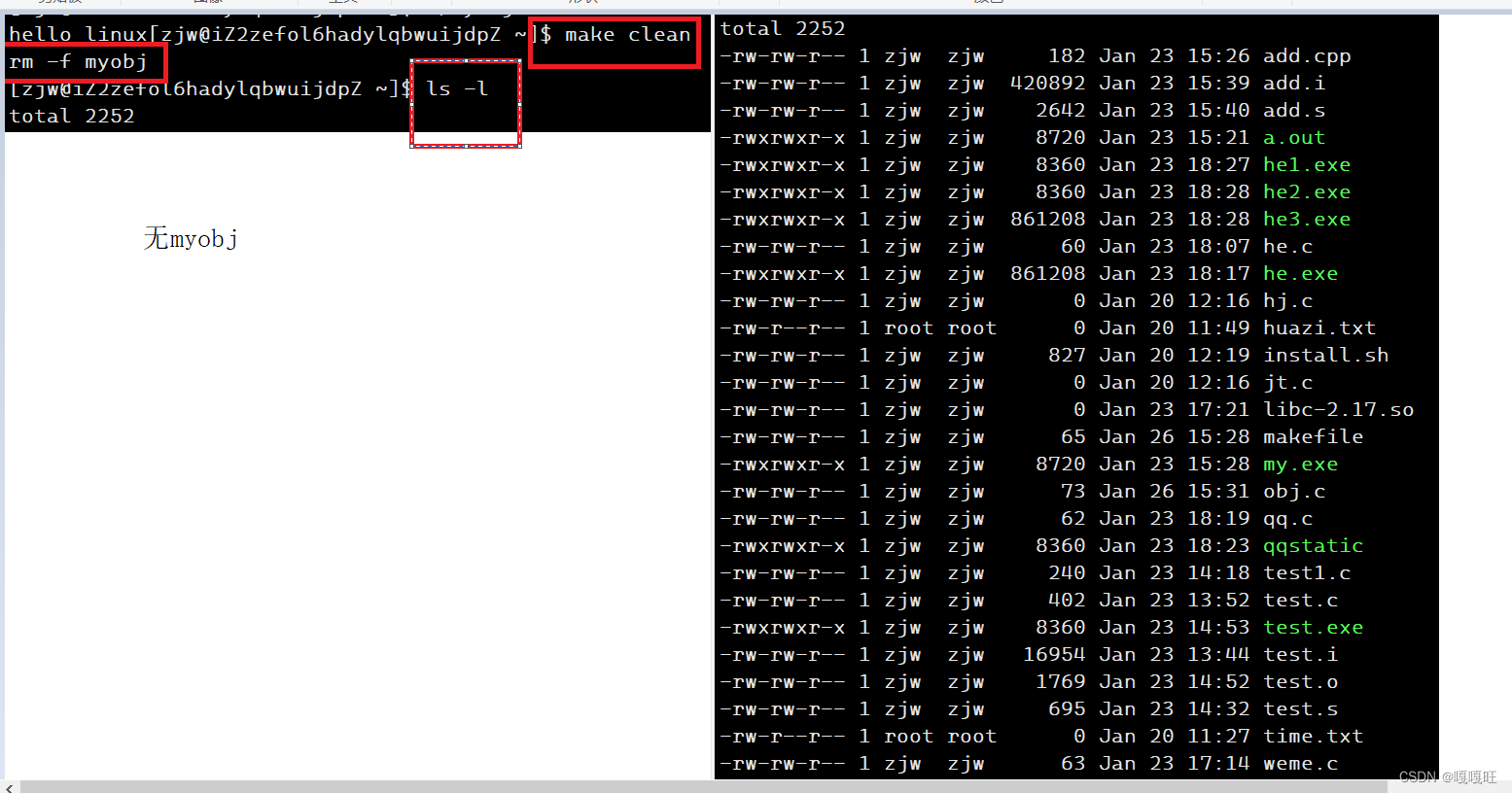
Task: Click the weme.c file name
Action: click(x=1300, y=764)
